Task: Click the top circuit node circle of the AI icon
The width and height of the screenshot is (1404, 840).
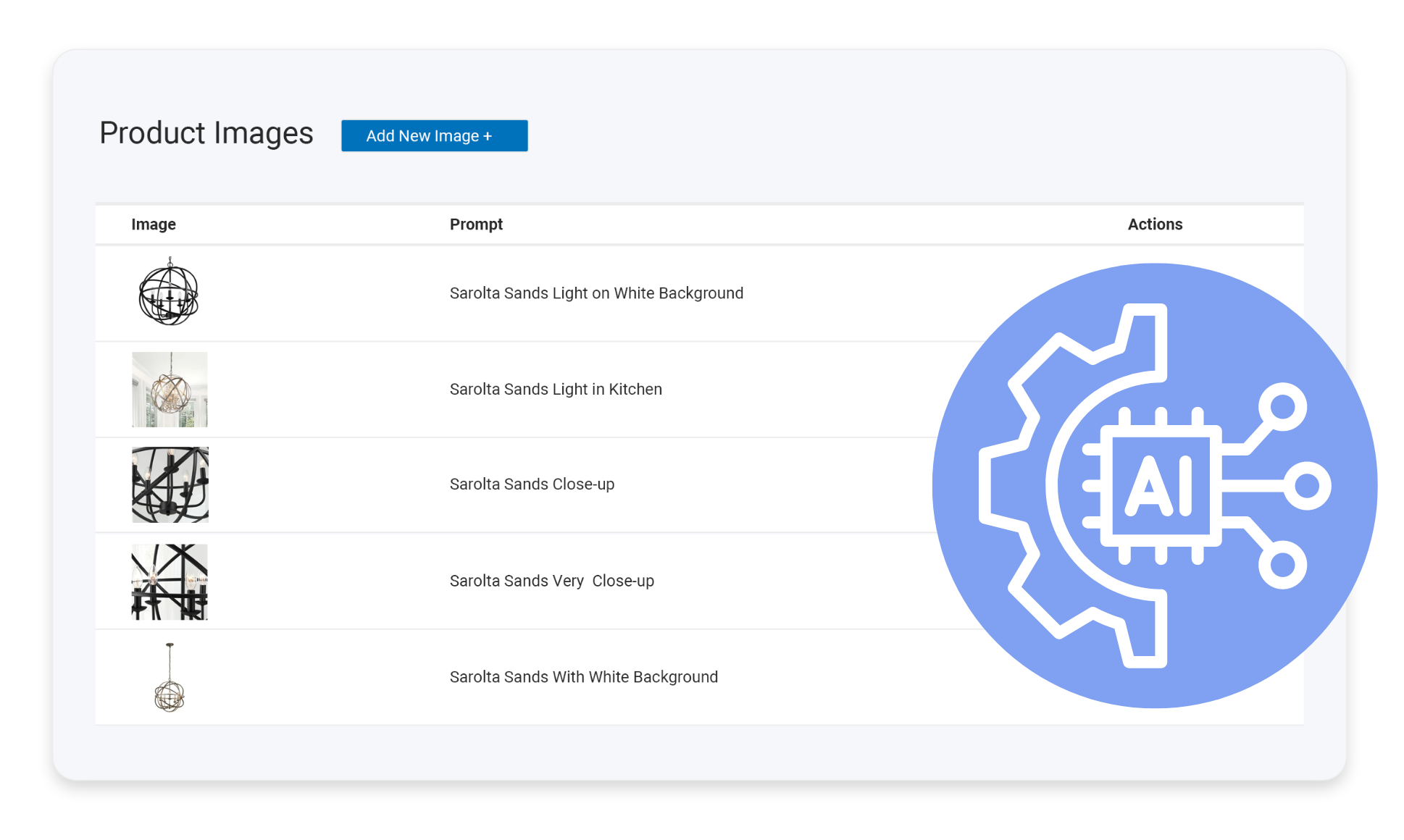Action: pyautogui.click(x=1282, y=406)
